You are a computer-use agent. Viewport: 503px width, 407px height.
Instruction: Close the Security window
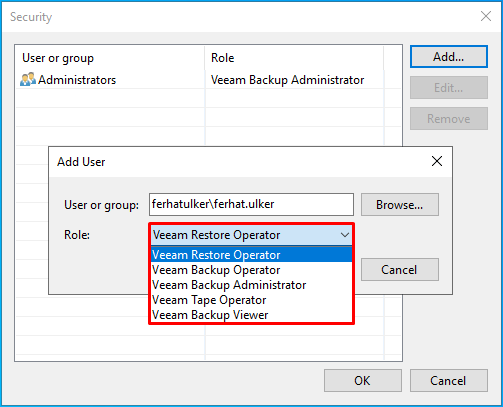click(486, 16)
